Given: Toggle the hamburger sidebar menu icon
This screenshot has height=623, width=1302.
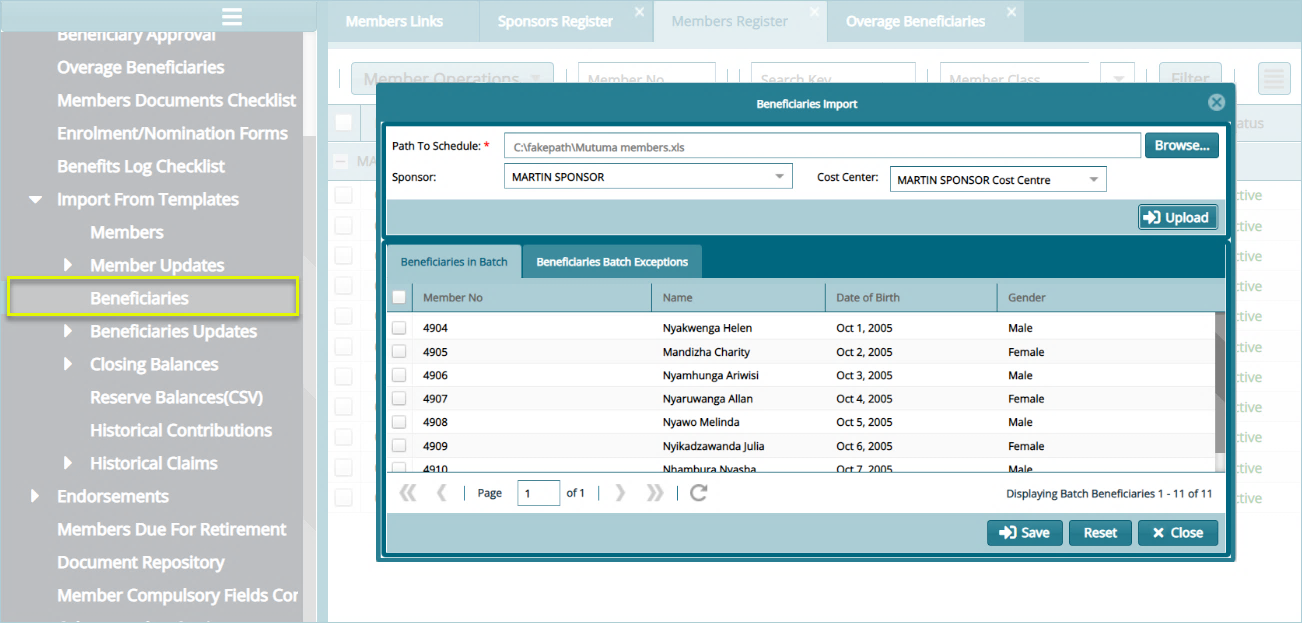Looking at the screenshot, I should coord(232,16).
